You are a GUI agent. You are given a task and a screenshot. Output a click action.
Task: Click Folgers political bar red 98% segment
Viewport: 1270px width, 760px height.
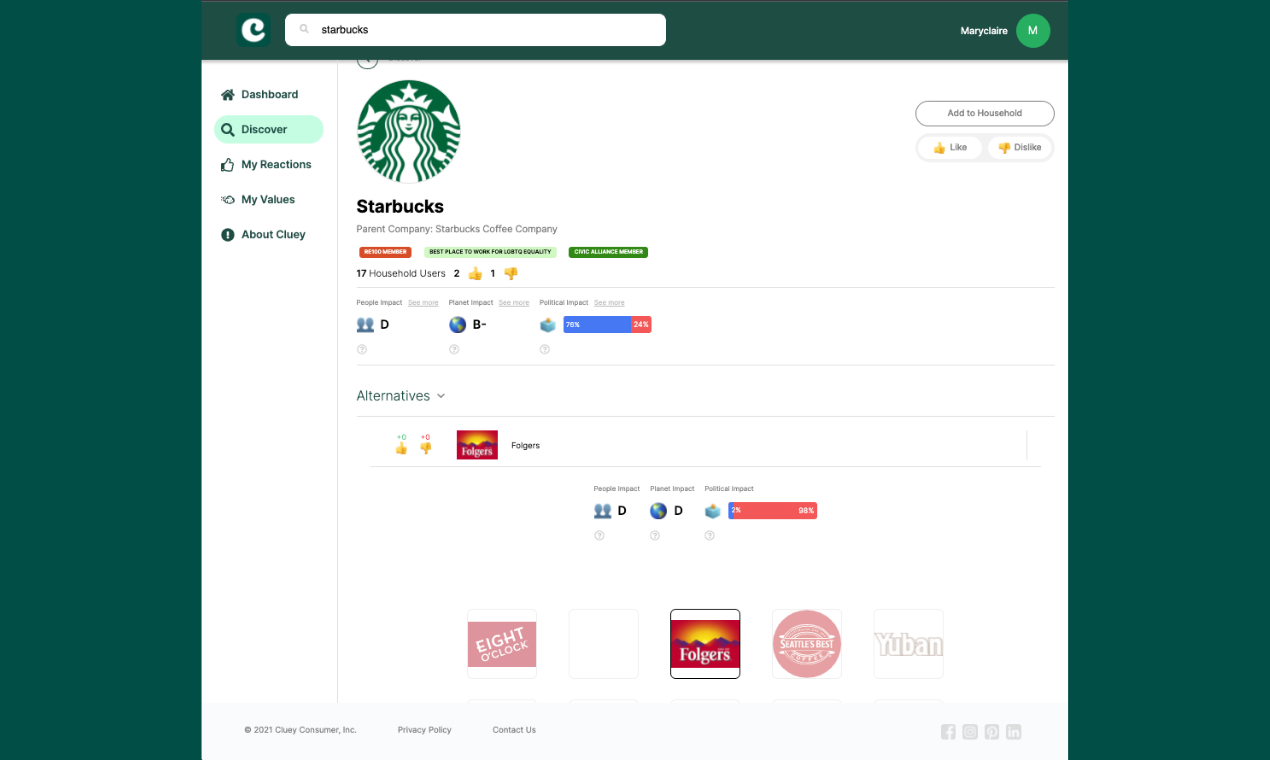[x=775, y=511]
